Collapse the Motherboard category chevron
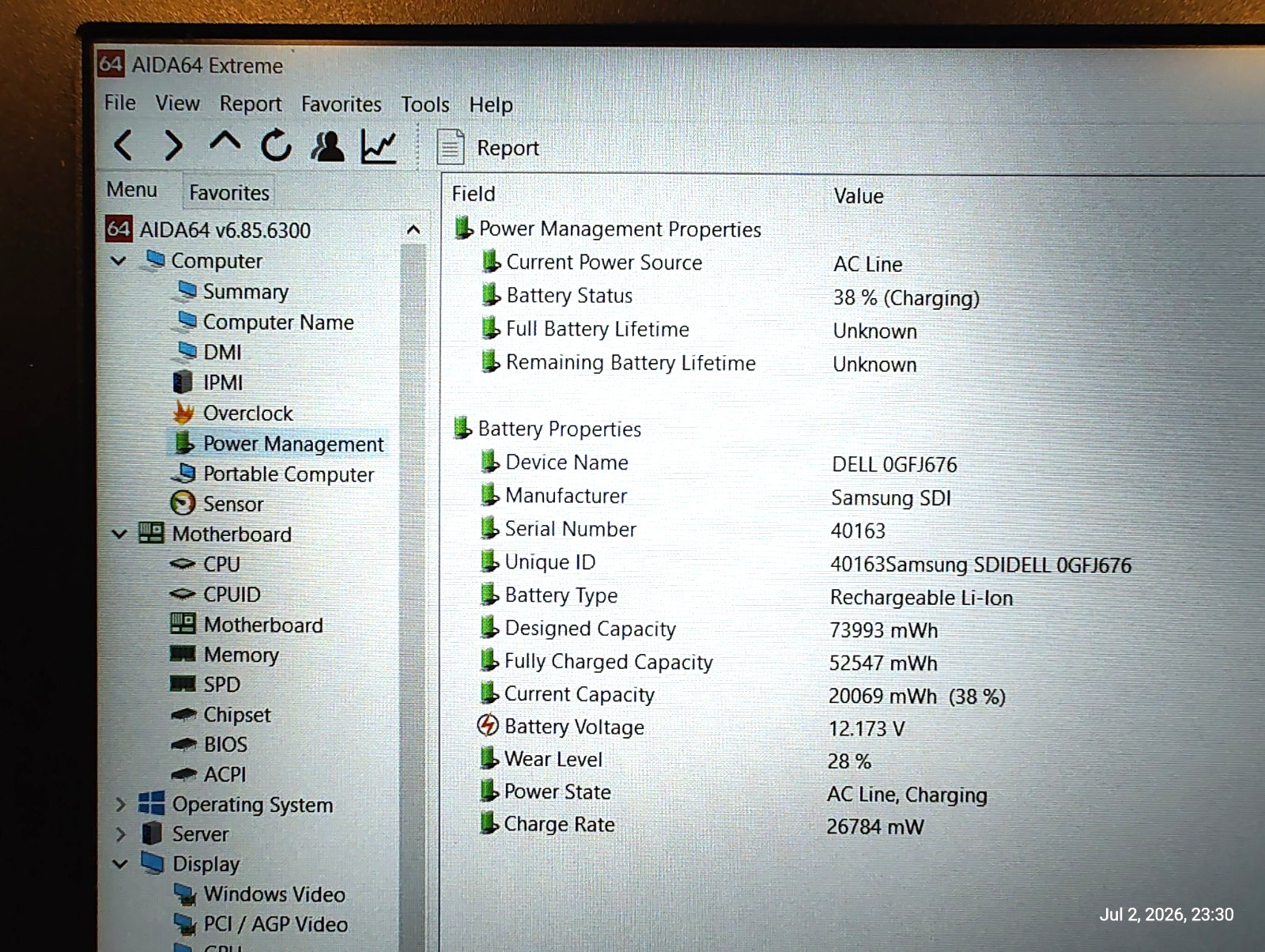Screen dimensions: 1265x952 [119, 535]
